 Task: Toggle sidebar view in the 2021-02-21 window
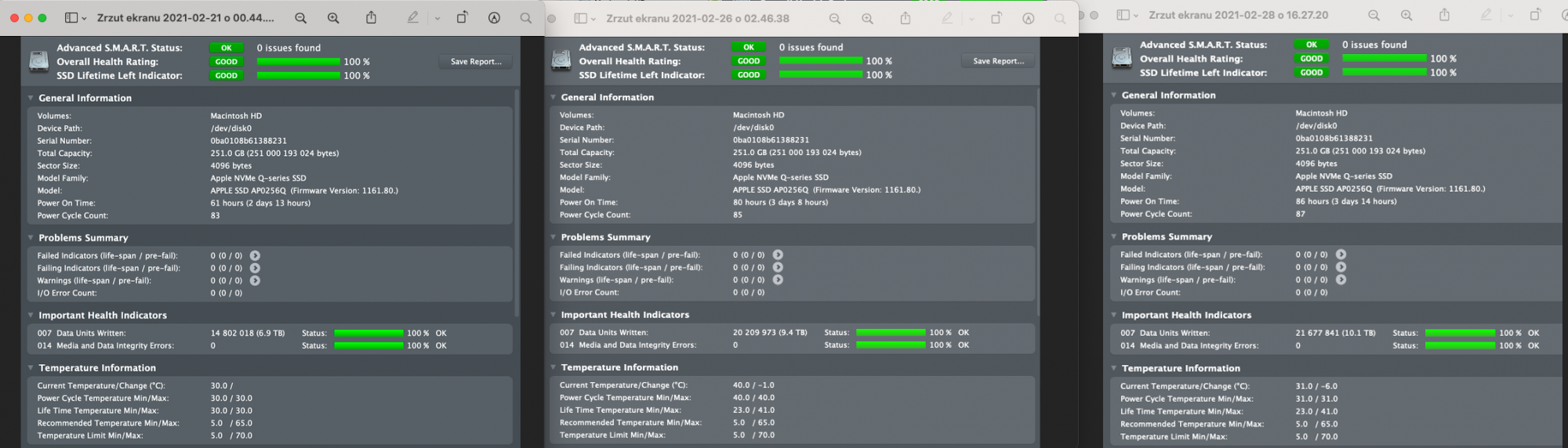point(71,17)
